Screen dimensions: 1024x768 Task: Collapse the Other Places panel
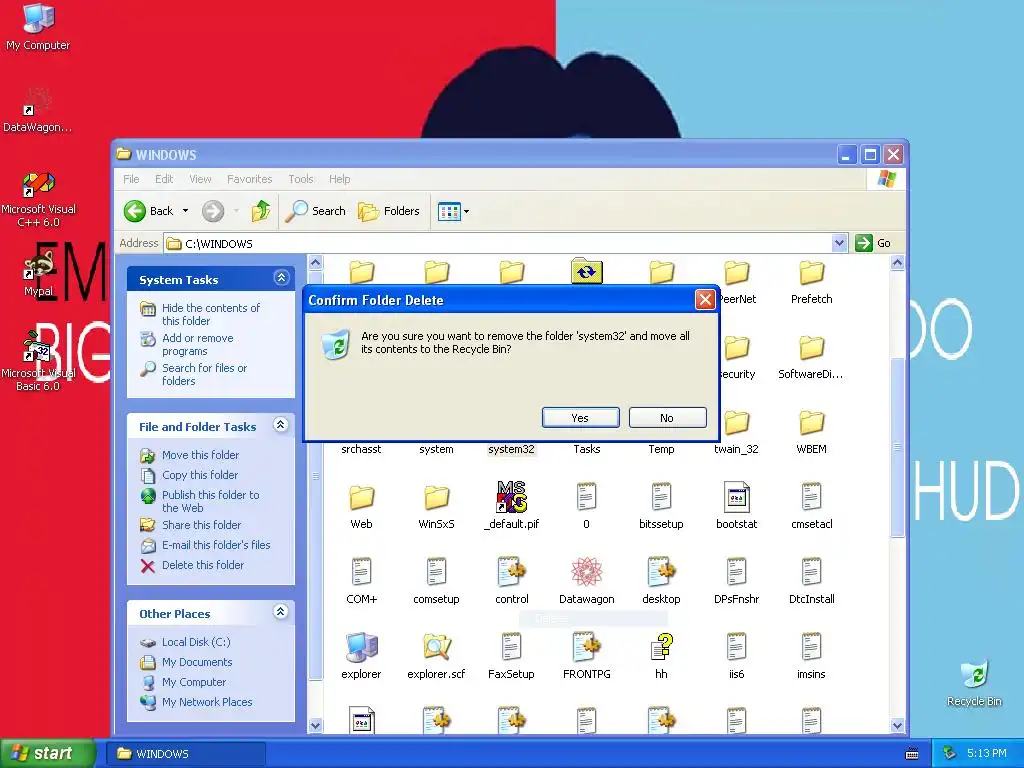[281, 612]
